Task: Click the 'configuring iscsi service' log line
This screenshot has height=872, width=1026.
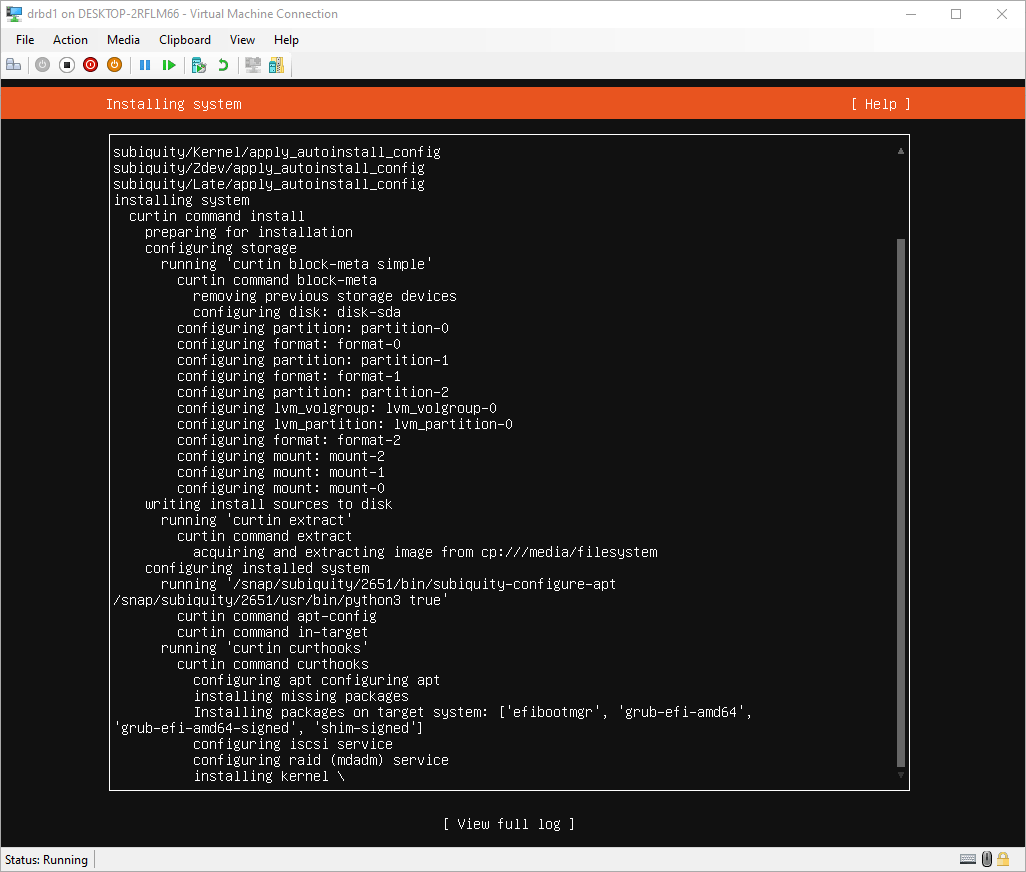Action: coord(292,744)
